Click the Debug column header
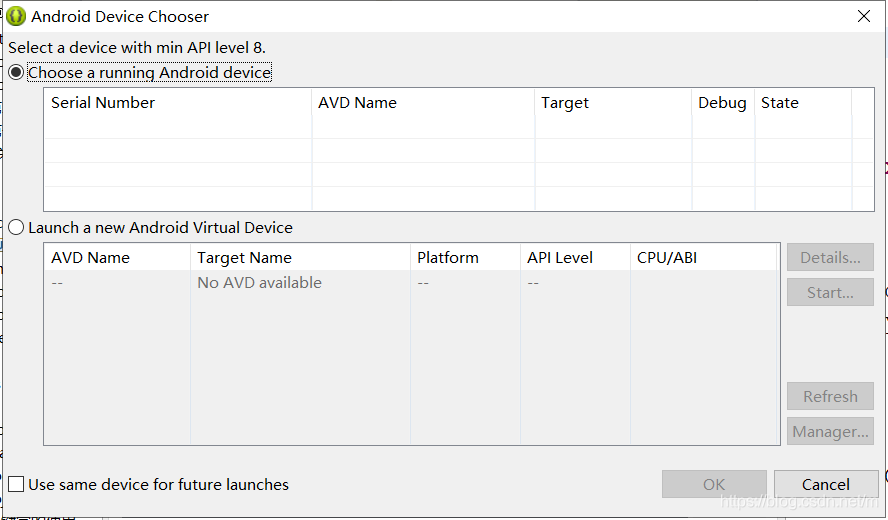 (723, 103)
